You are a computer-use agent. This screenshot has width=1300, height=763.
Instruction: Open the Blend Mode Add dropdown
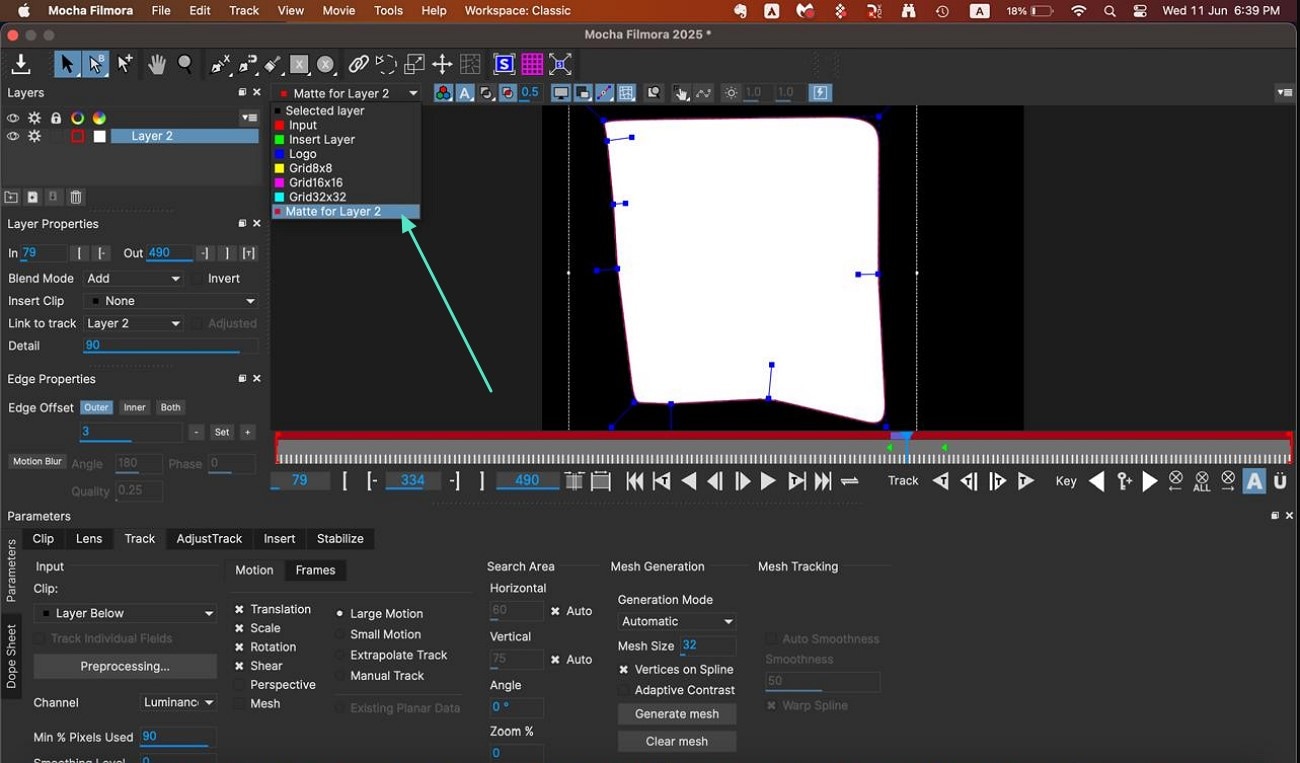(x=133, y=279)
